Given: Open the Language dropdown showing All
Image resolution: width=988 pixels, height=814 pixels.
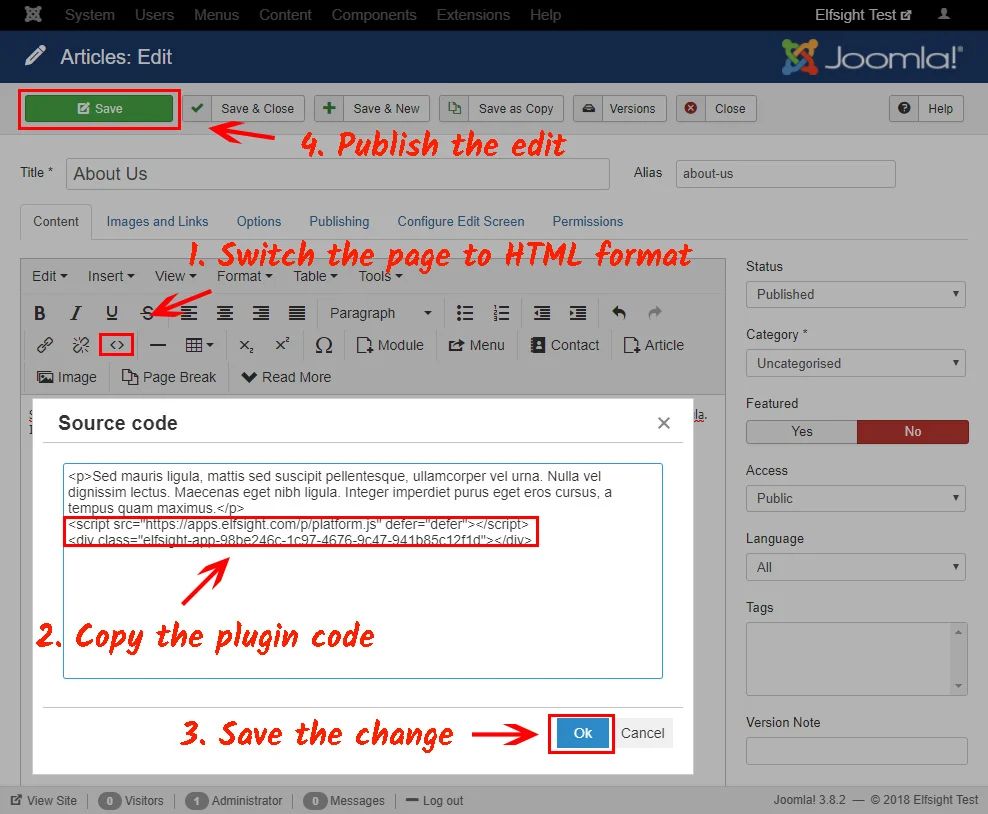Looking at the screenshot, I should tap(856, 567).
